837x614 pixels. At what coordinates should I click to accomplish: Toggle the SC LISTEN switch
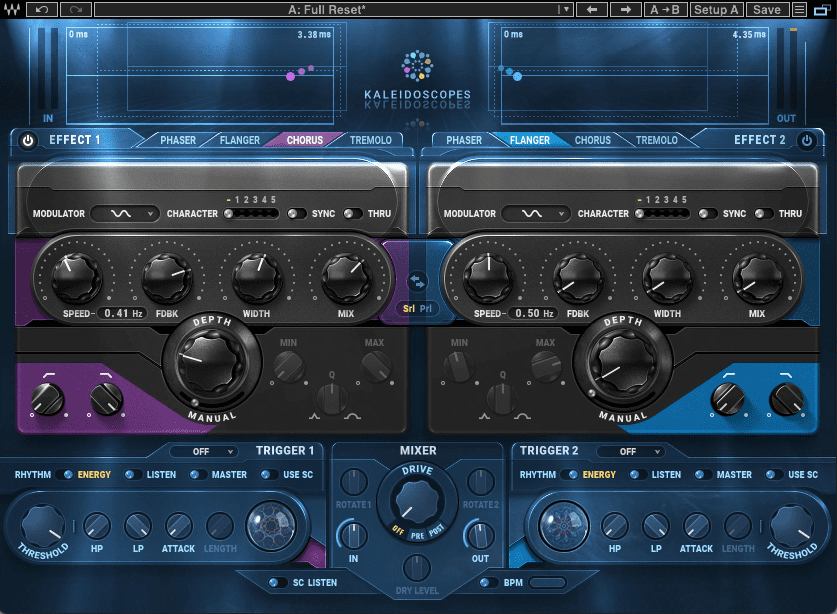[x=278, y=582]
